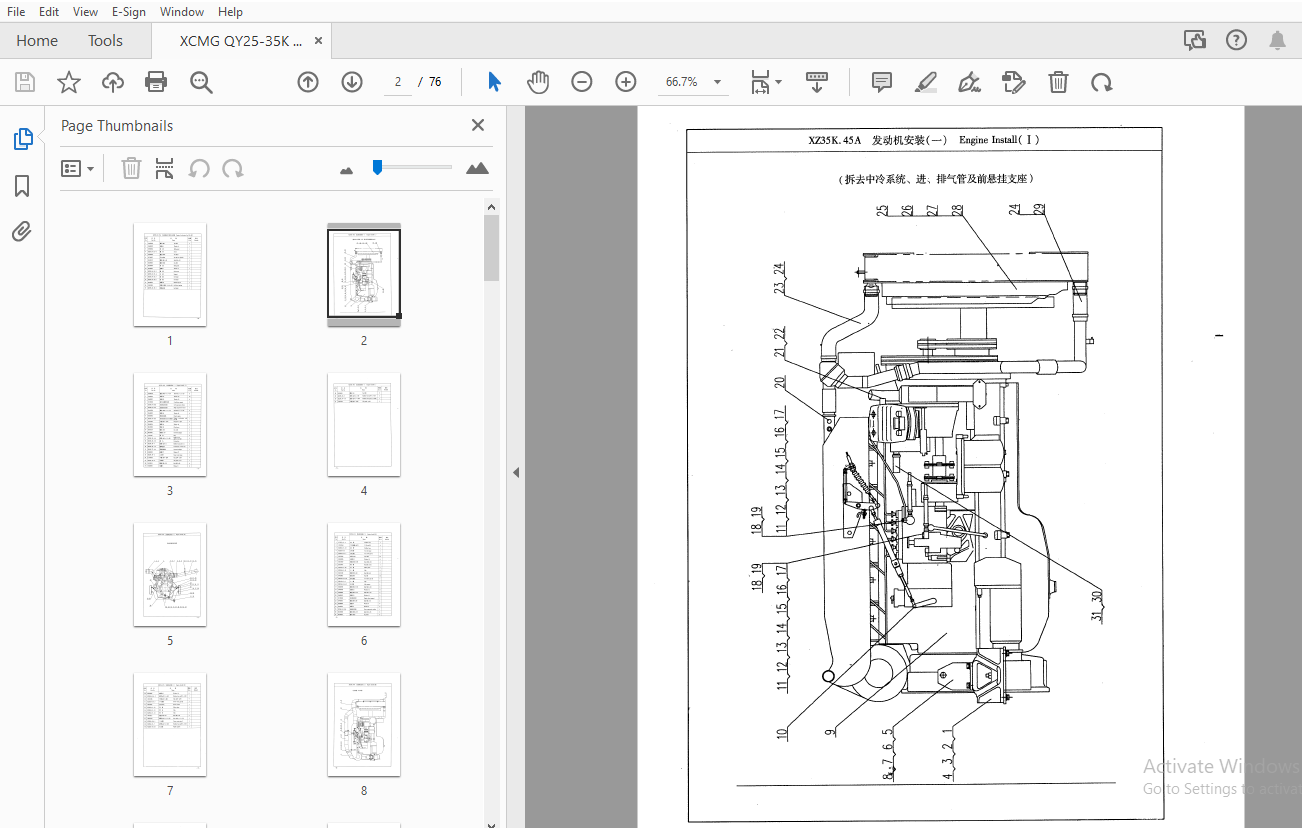
Task: Rotate pages clockwise in thumbnails panel
Action: pos(233,168)
